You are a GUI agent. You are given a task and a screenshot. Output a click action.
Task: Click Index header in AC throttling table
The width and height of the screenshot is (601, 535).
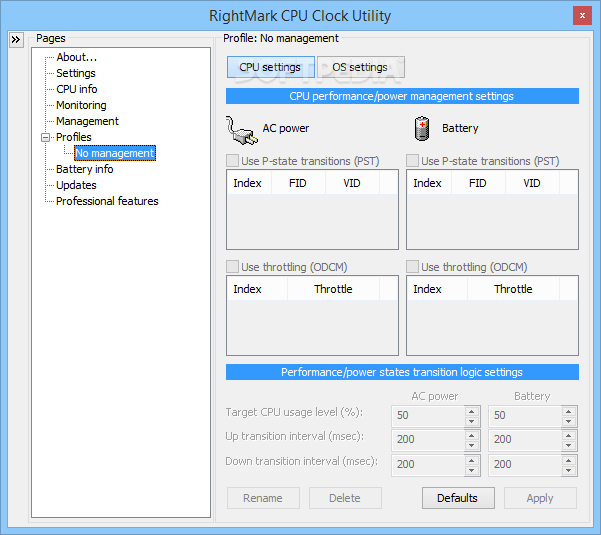coord(258,289)
